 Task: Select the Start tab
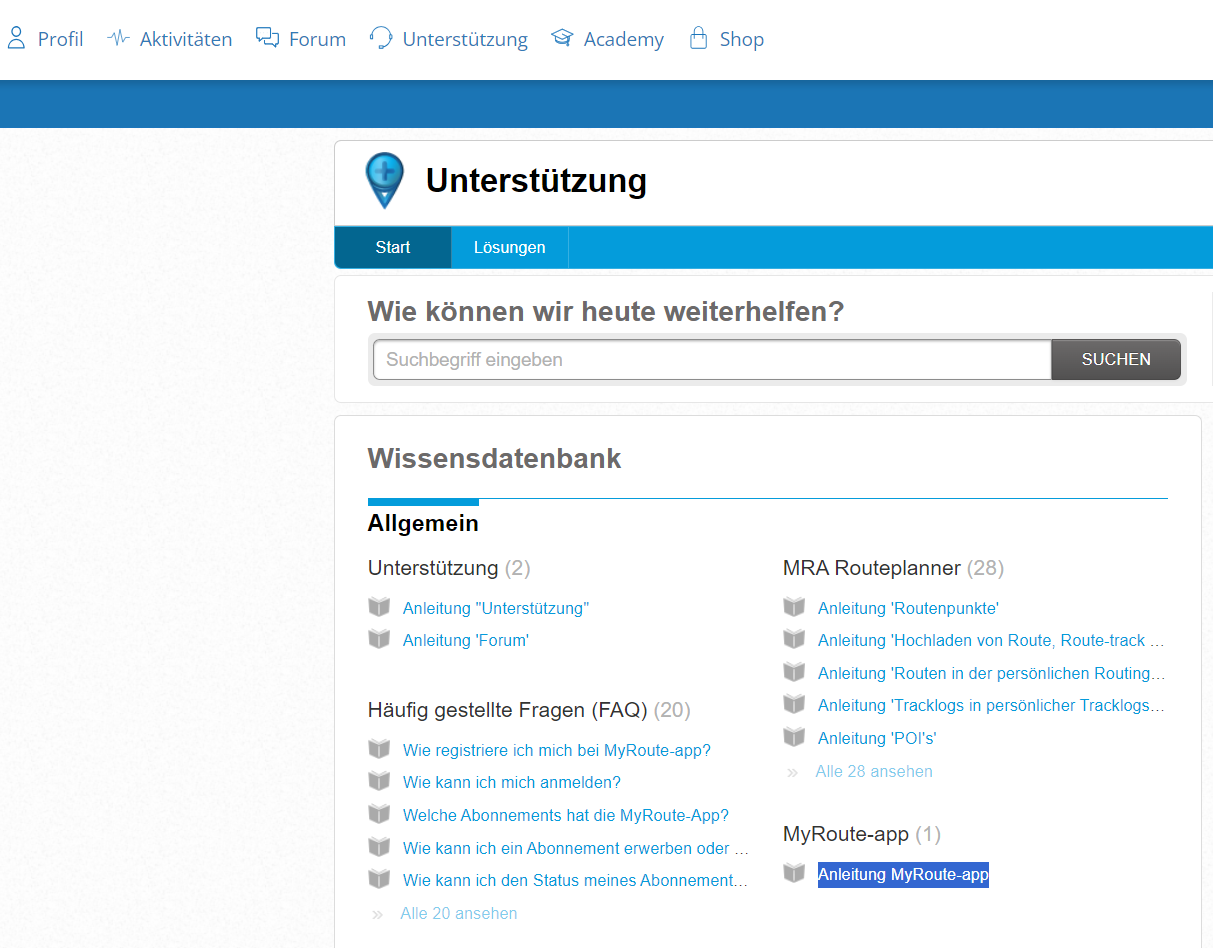393,248
